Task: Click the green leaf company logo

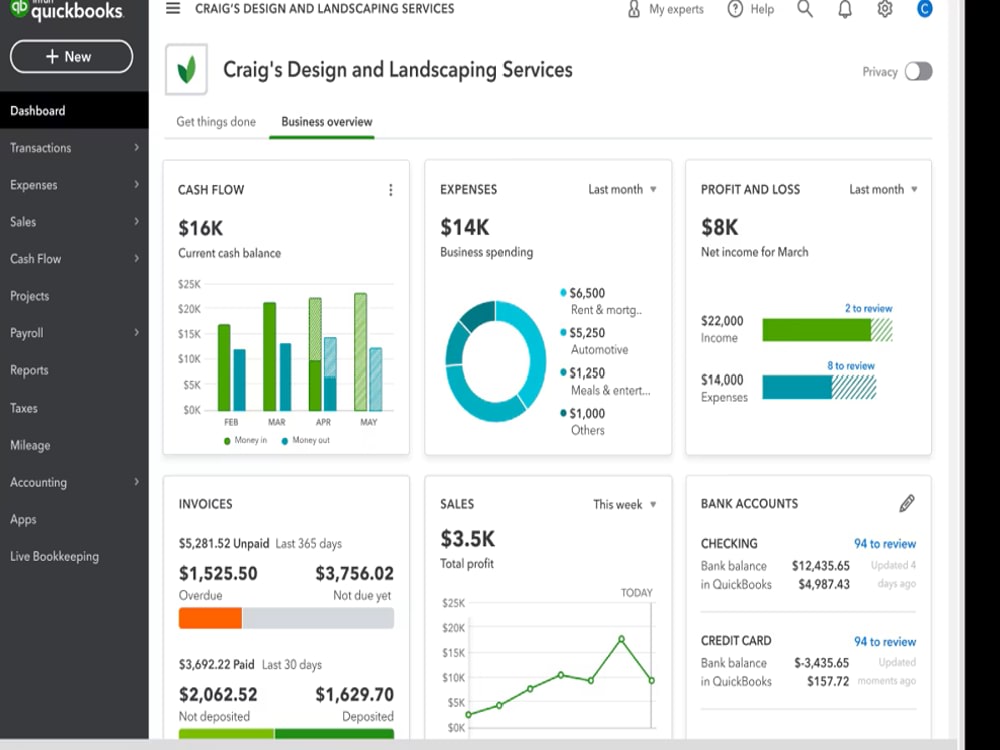Action: (x=186, y=70)
